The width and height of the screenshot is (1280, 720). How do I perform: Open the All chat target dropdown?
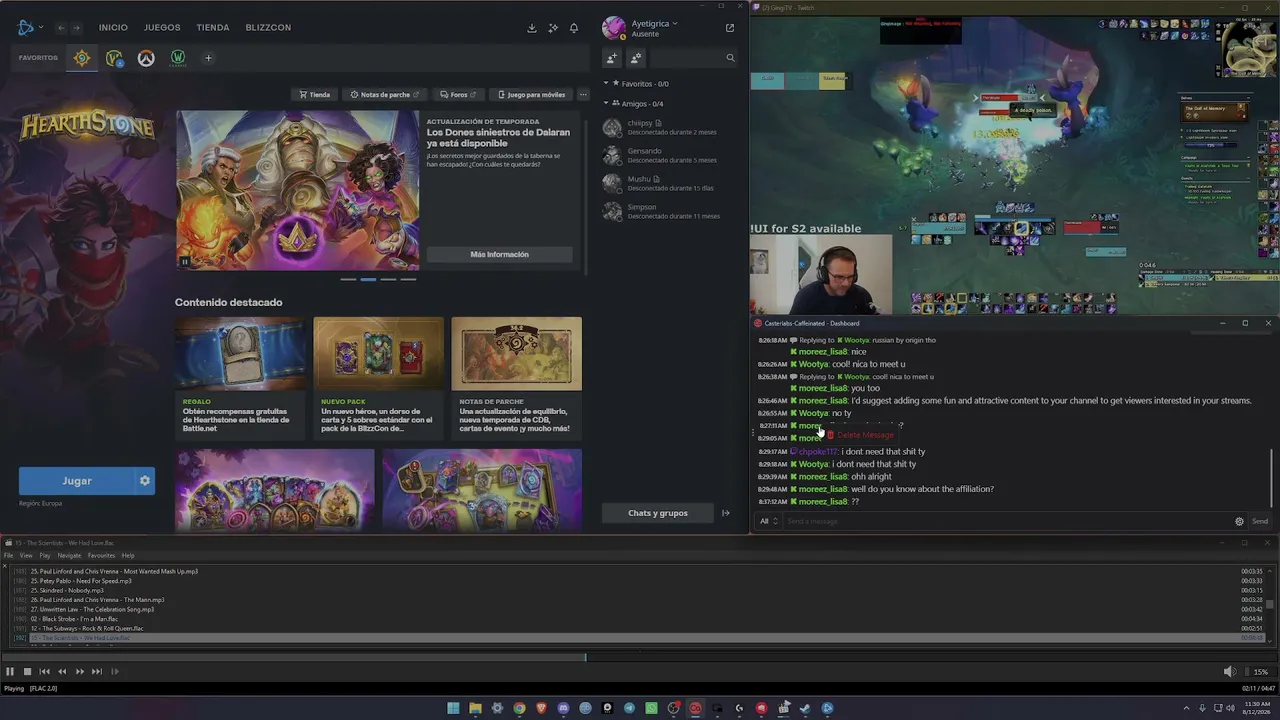point(768,521)
